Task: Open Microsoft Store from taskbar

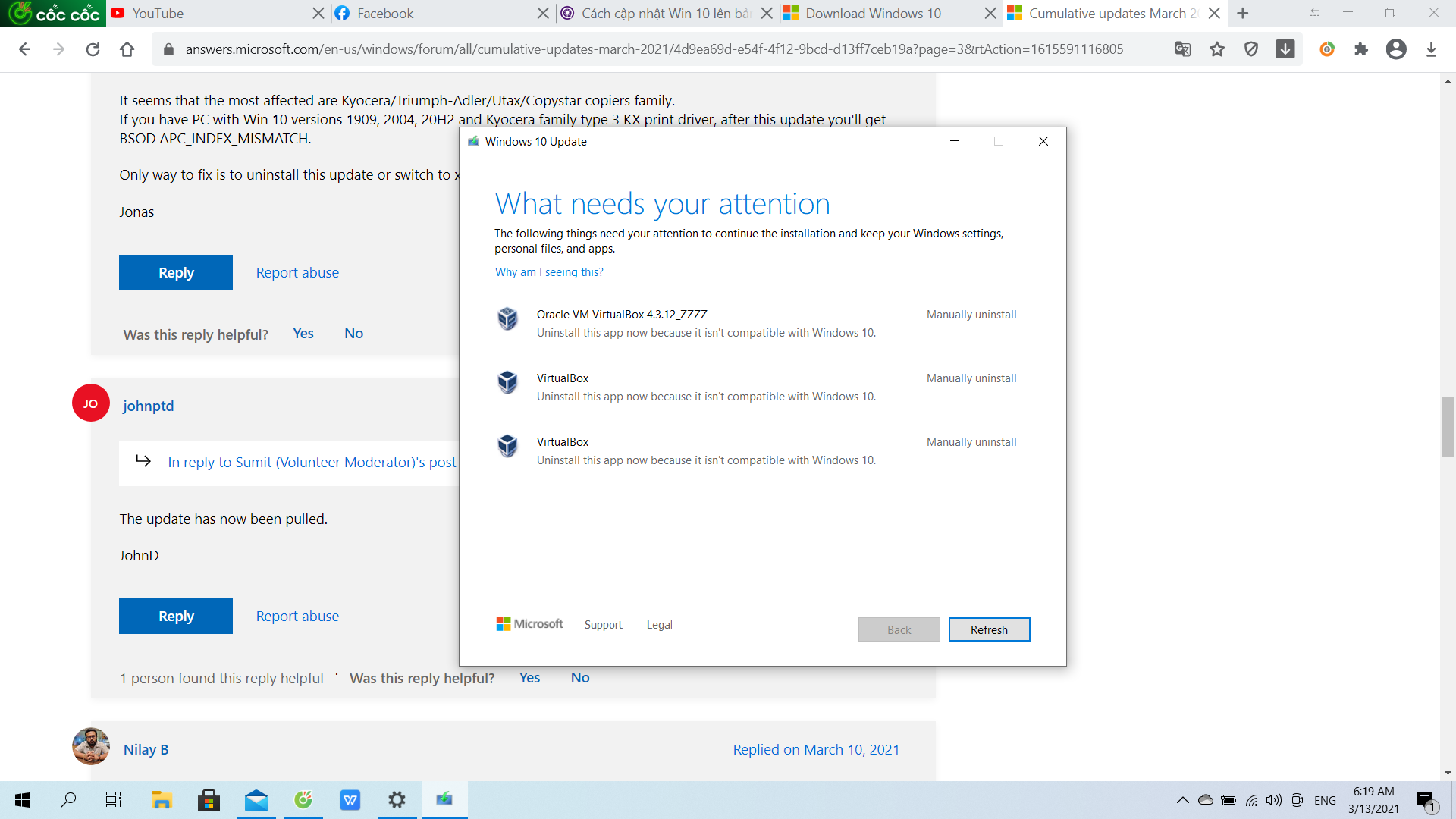Action: tap(209, 799)
